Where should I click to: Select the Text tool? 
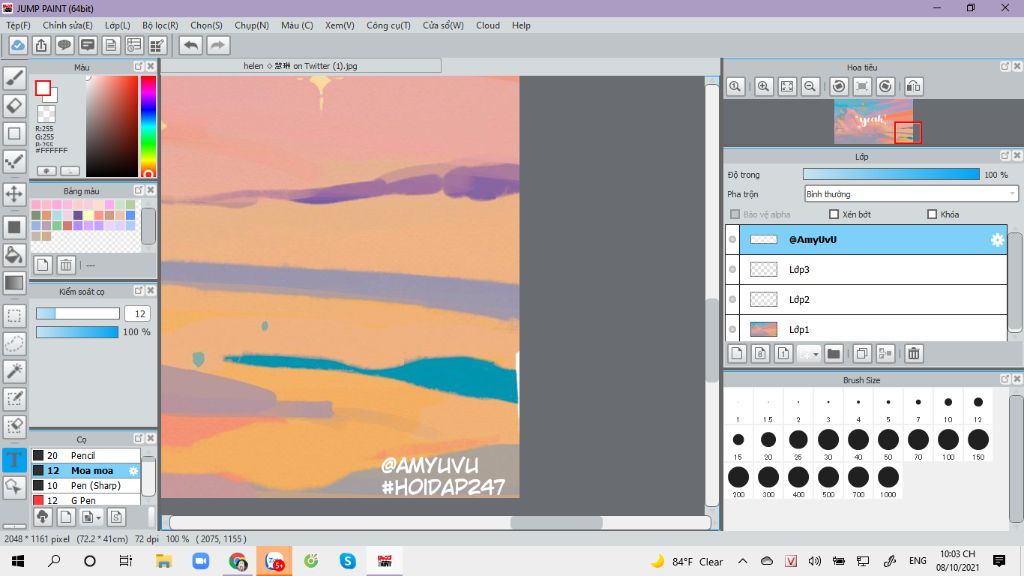[x=14, y=459]
